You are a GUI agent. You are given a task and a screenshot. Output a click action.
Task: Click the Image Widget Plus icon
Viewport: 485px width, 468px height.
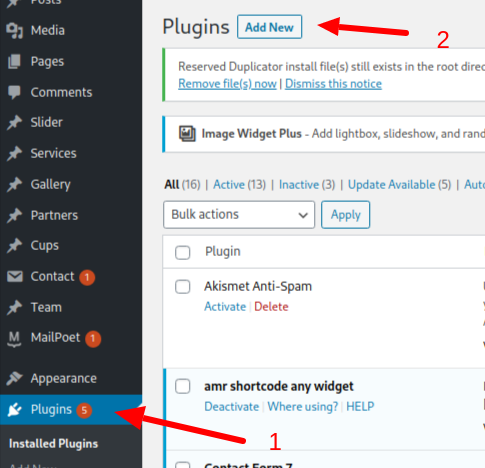pyautogui.click(x=187, y=134)
